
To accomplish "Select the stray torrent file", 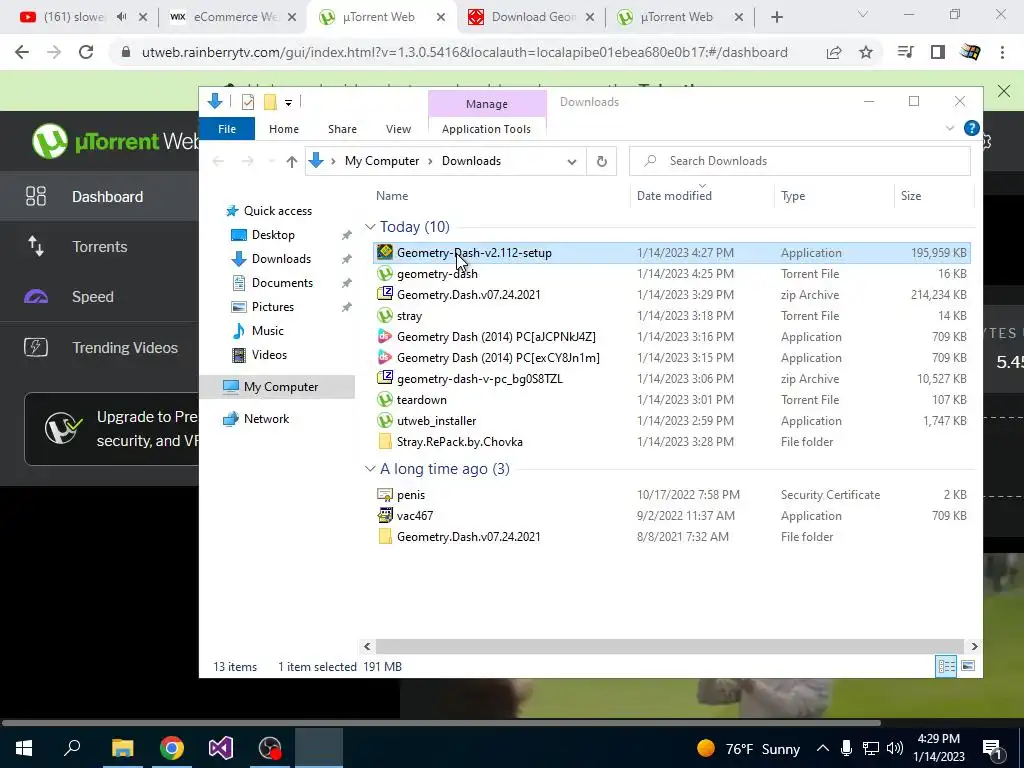I will 409,315.
